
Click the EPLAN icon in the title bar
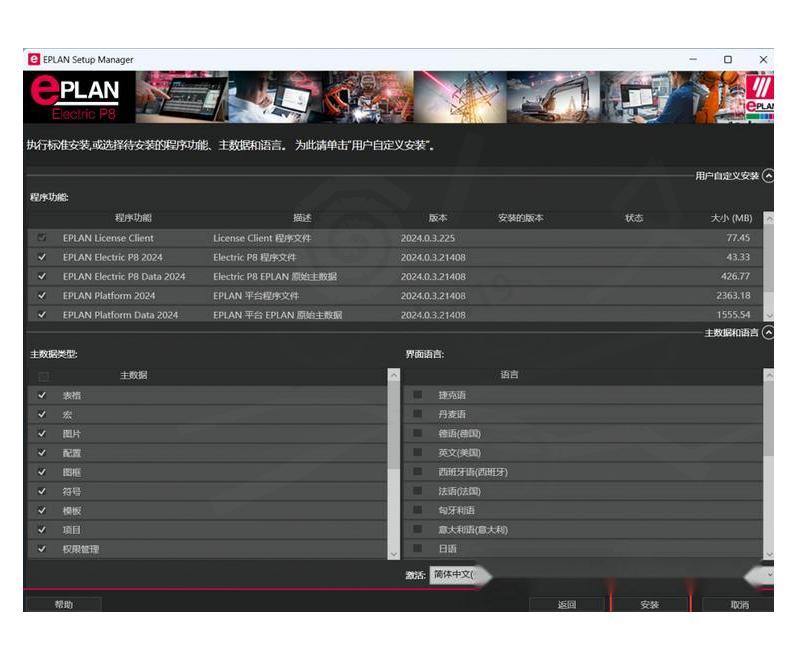(34, 60)
